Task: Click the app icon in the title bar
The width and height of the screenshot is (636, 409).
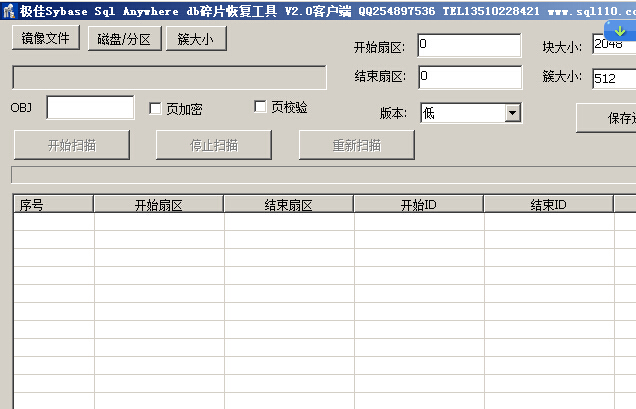Action: pos(8,12)
